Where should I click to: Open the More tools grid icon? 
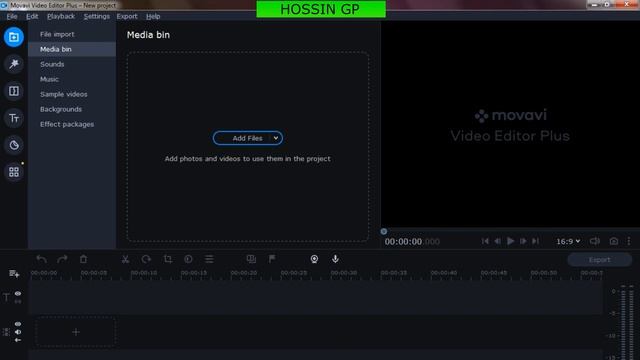point(13,172)
